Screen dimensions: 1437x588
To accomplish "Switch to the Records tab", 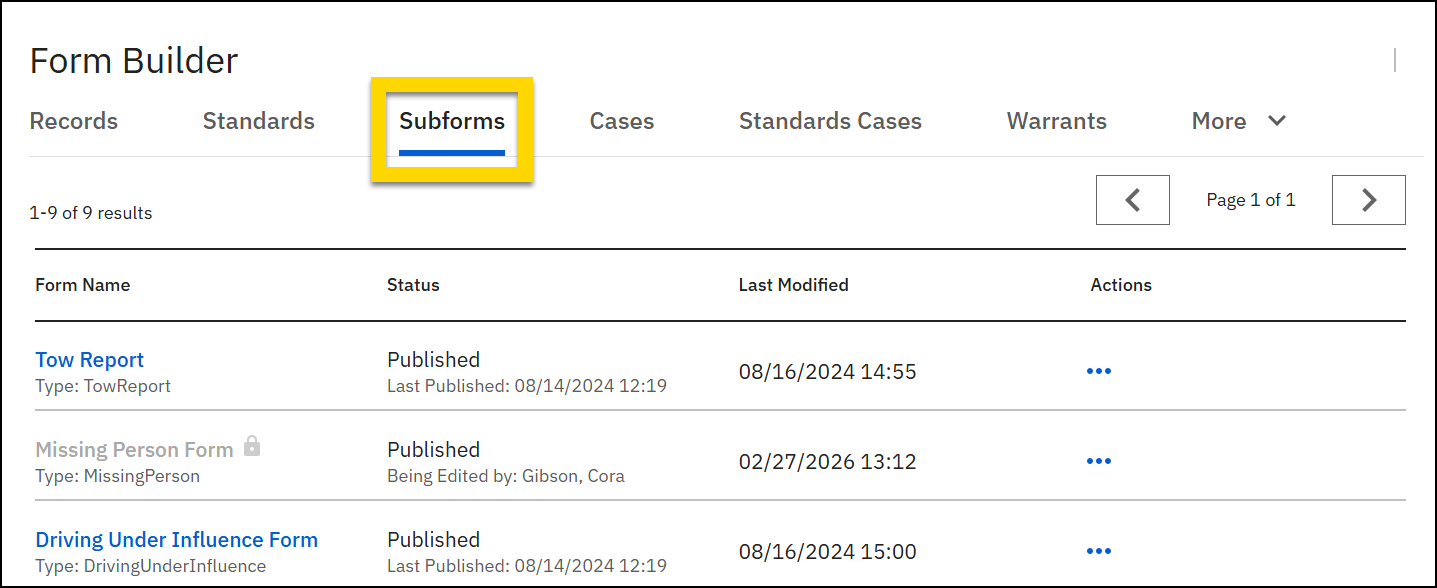I will [74, 121].
